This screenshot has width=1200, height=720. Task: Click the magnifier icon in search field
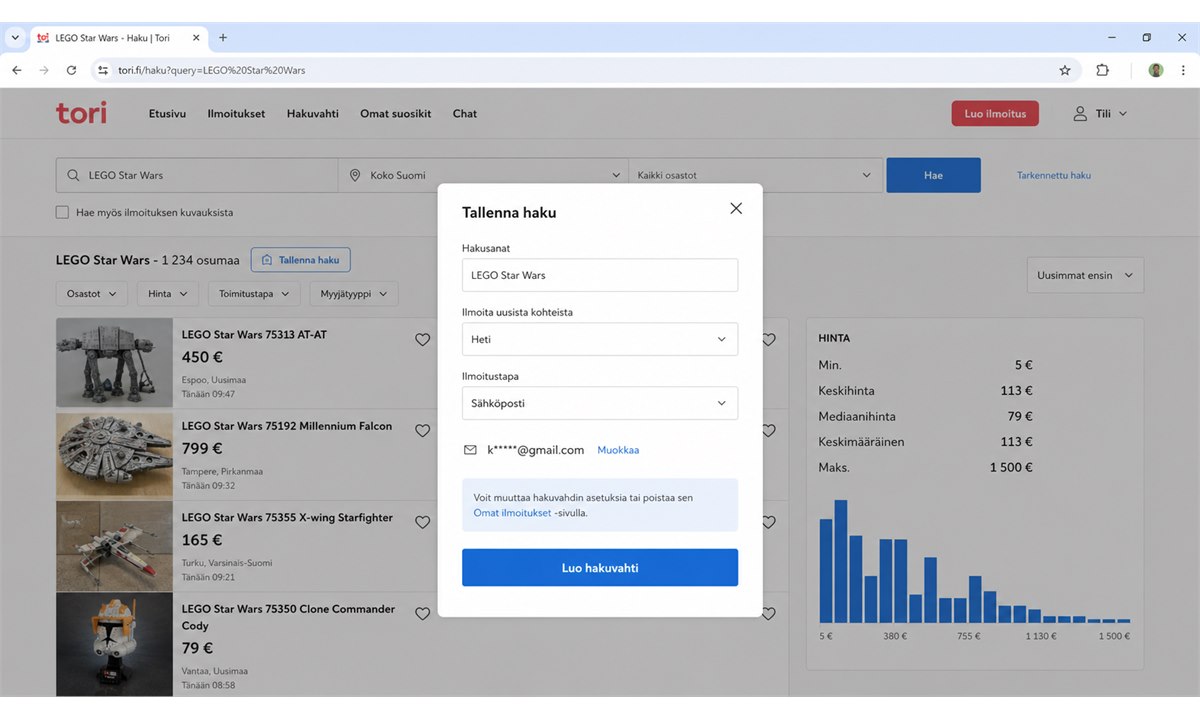pyautogui.click(x=73, y=175)
